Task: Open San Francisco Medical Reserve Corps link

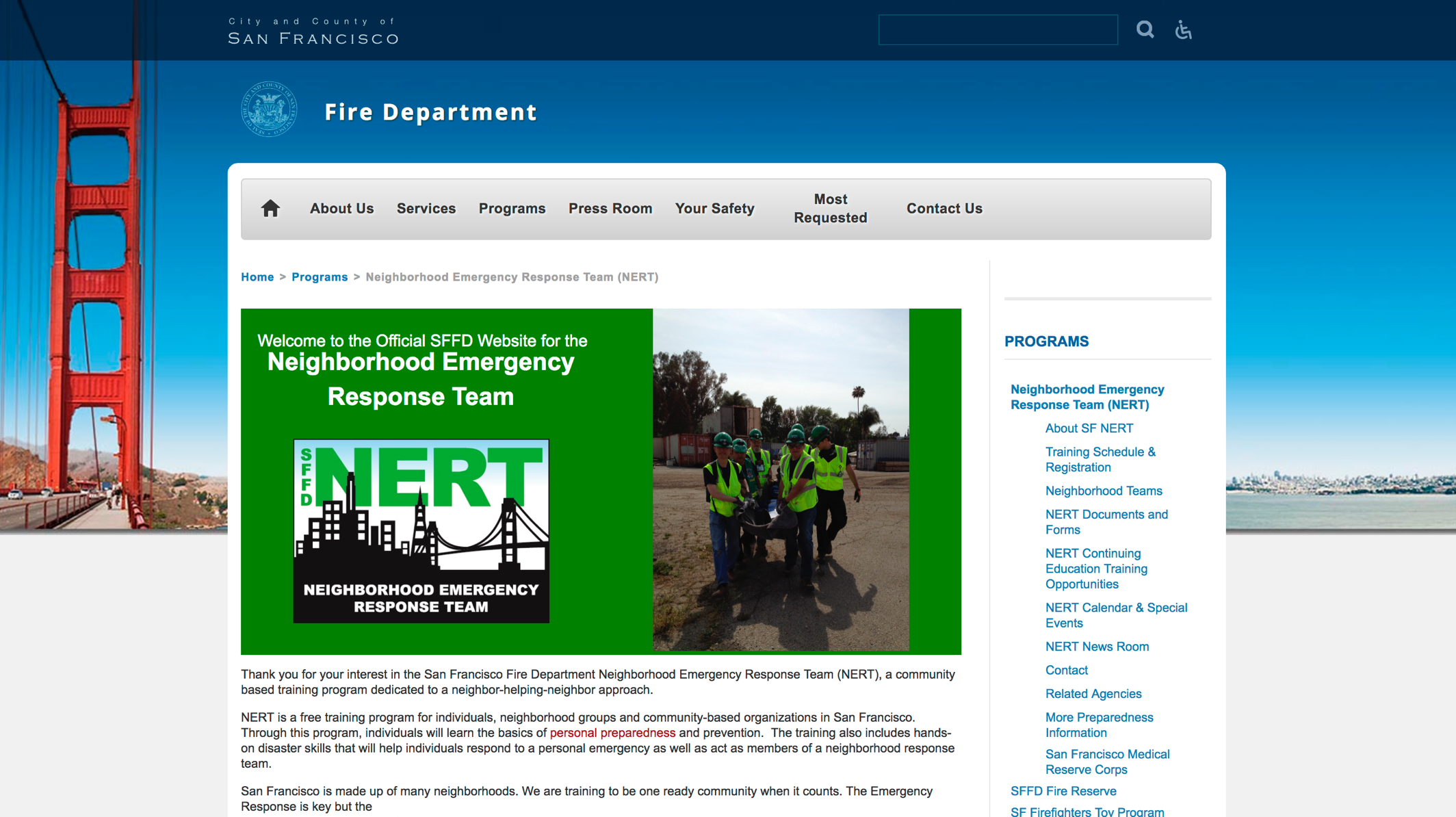Action: click(x=1107, y=762)
